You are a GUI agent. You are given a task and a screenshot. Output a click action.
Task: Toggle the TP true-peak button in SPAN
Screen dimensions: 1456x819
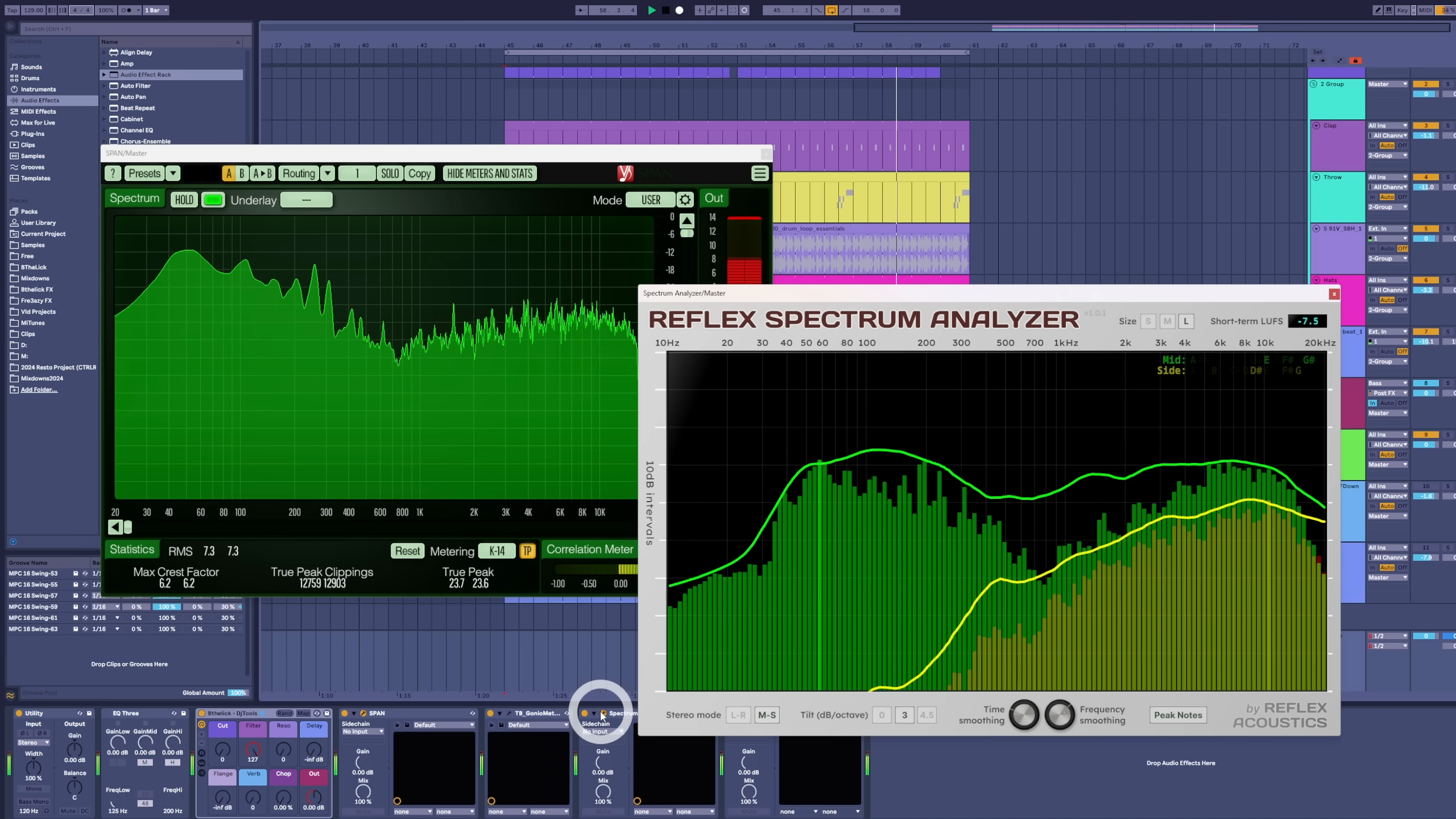pos(527,551)
